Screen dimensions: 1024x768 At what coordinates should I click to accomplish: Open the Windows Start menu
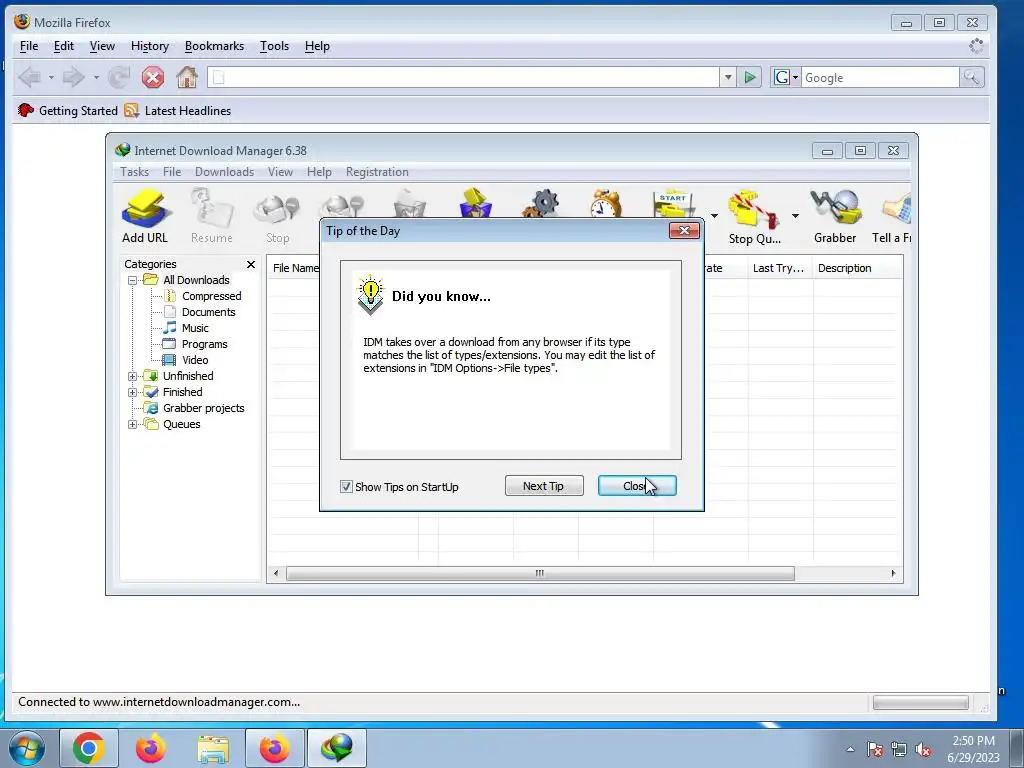tap(27, 748)
